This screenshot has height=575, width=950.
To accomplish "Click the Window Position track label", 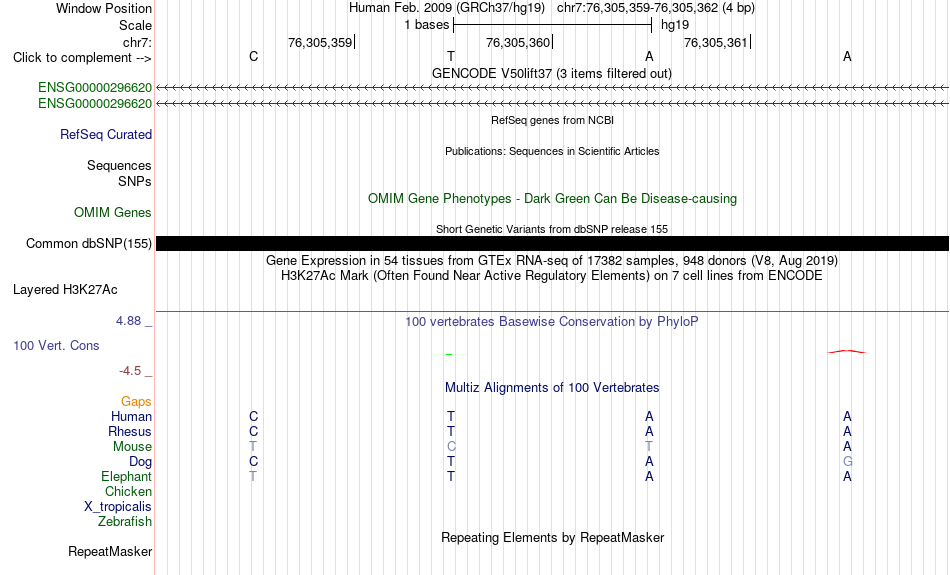I will coord(104,8).
